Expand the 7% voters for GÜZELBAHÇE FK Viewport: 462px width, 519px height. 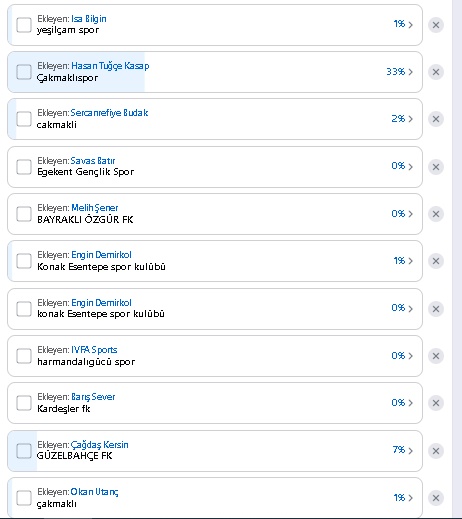coord(403,450)
